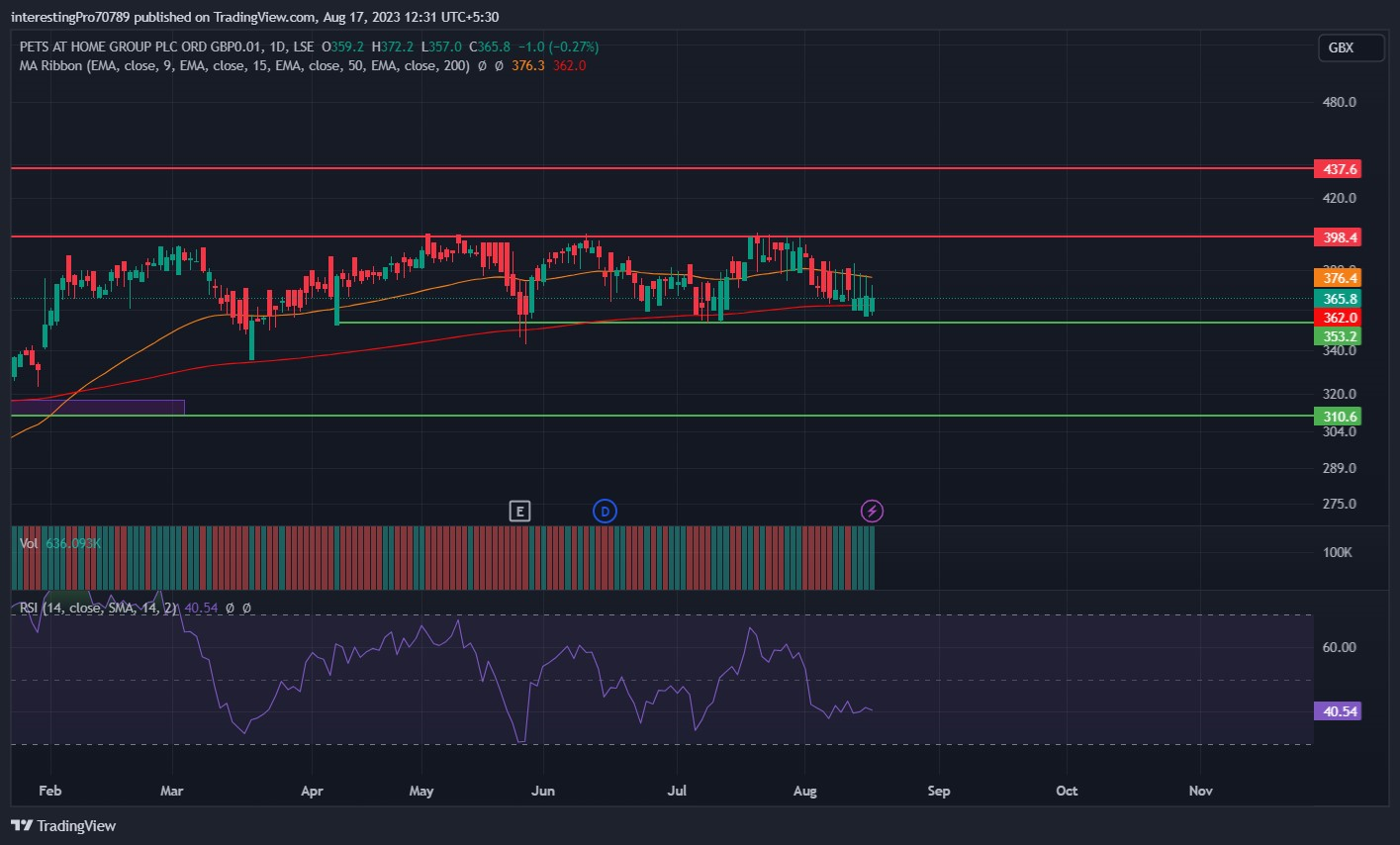The height and width of the screenshot is (845, 1400).
Task: Click the red 362.0 axis price label
Action: [1337, 318]
